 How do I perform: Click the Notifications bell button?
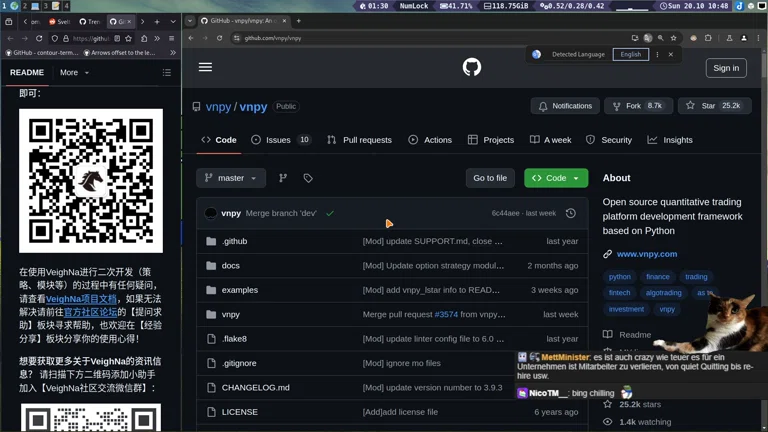pos(565,106)
